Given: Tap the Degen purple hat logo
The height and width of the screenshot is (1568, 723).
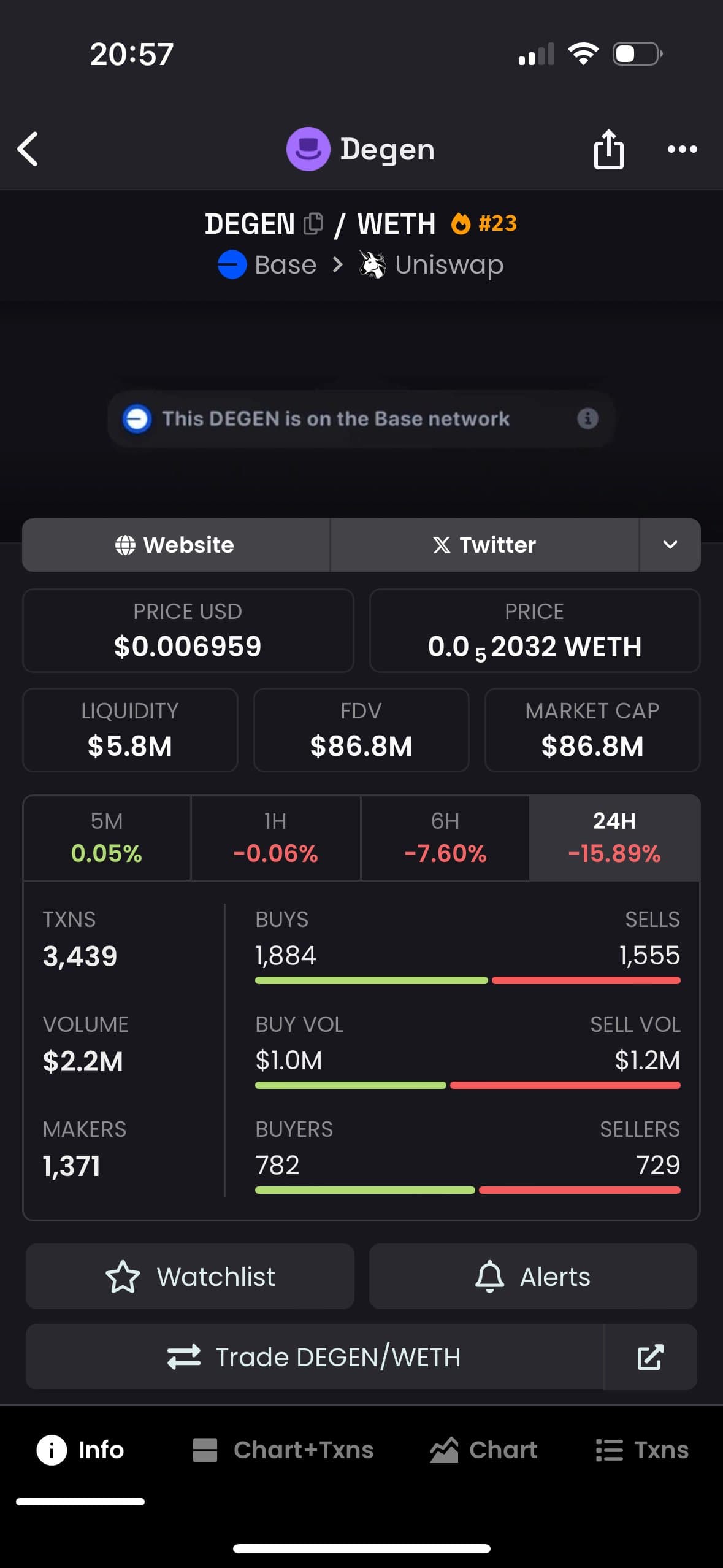Looking at the screenshot, I should pos(308,149).
